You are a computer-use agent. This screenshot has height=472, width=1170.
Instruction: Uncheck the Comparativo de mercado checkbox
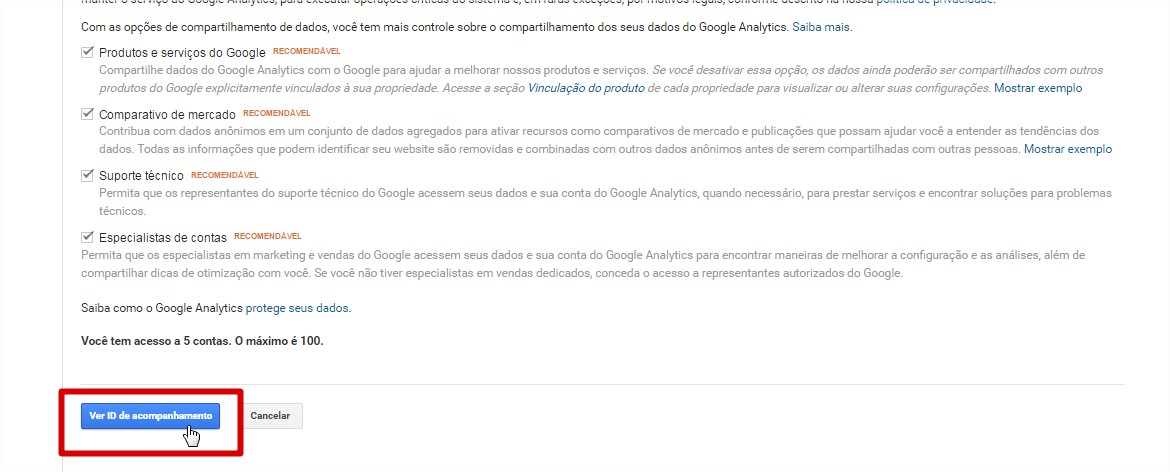pos(87,114)
